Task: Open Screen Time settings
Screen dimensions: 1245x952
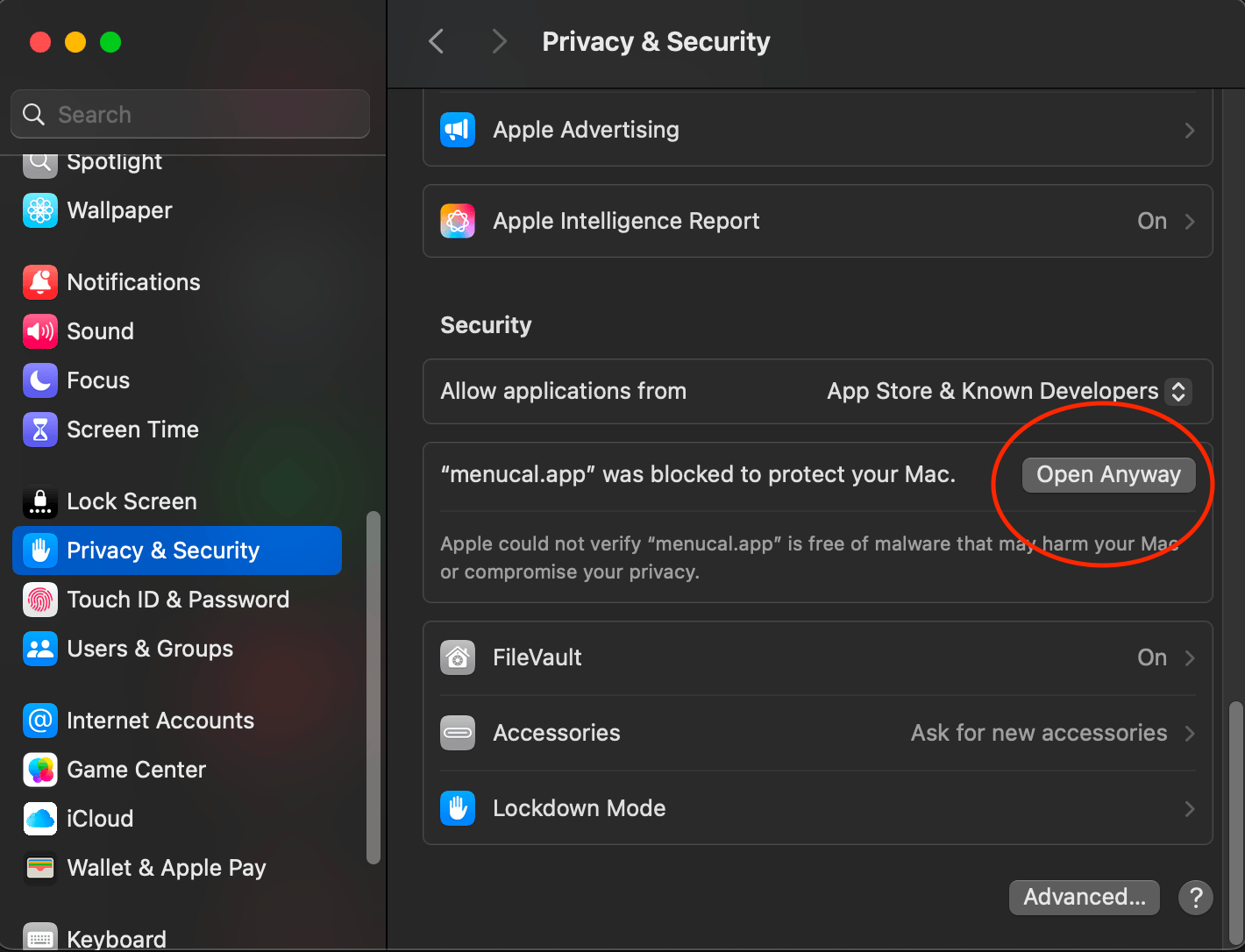Action: click(177, 430)
